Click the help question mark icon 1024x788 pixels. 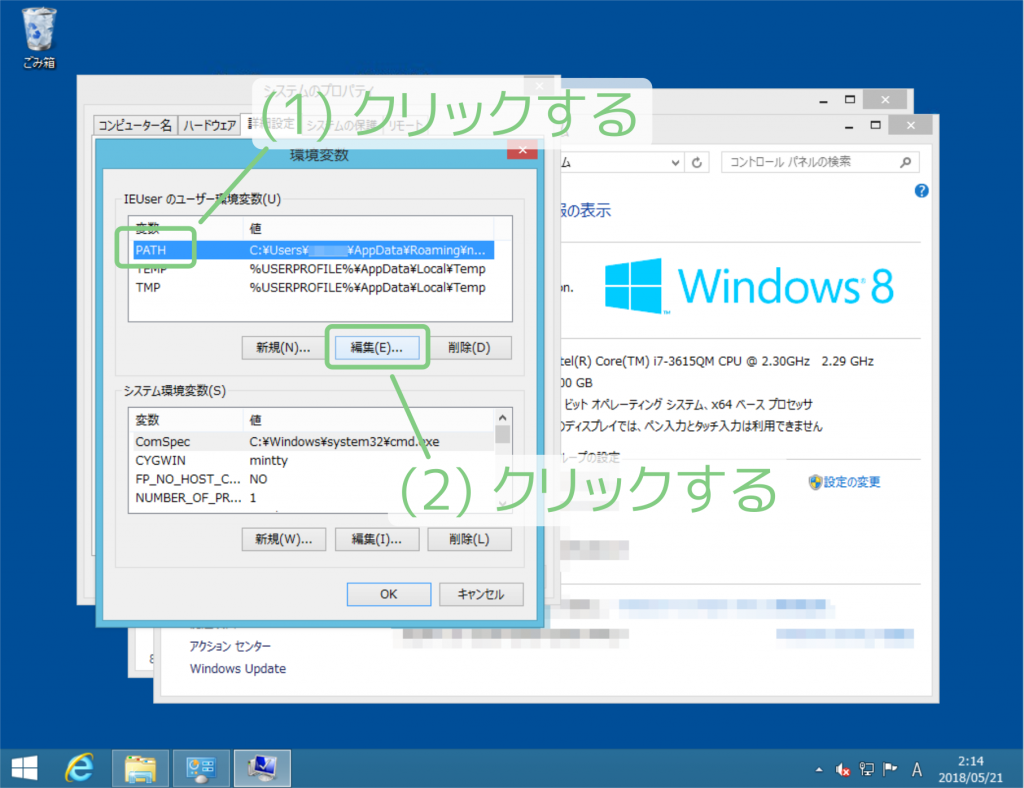tap(921, 191)
